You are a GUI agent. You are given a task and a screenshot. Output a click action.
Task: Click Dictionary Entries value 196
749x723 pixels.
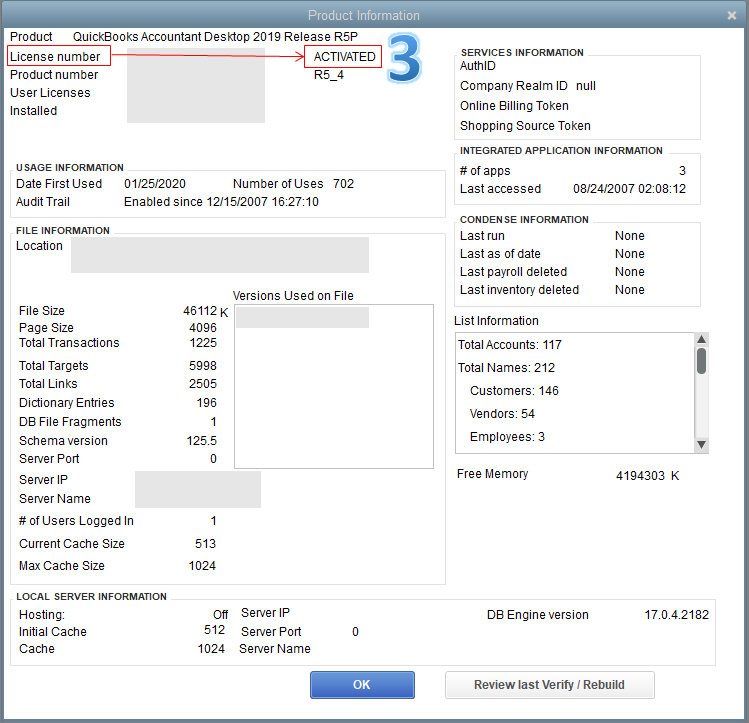(207, 403)
